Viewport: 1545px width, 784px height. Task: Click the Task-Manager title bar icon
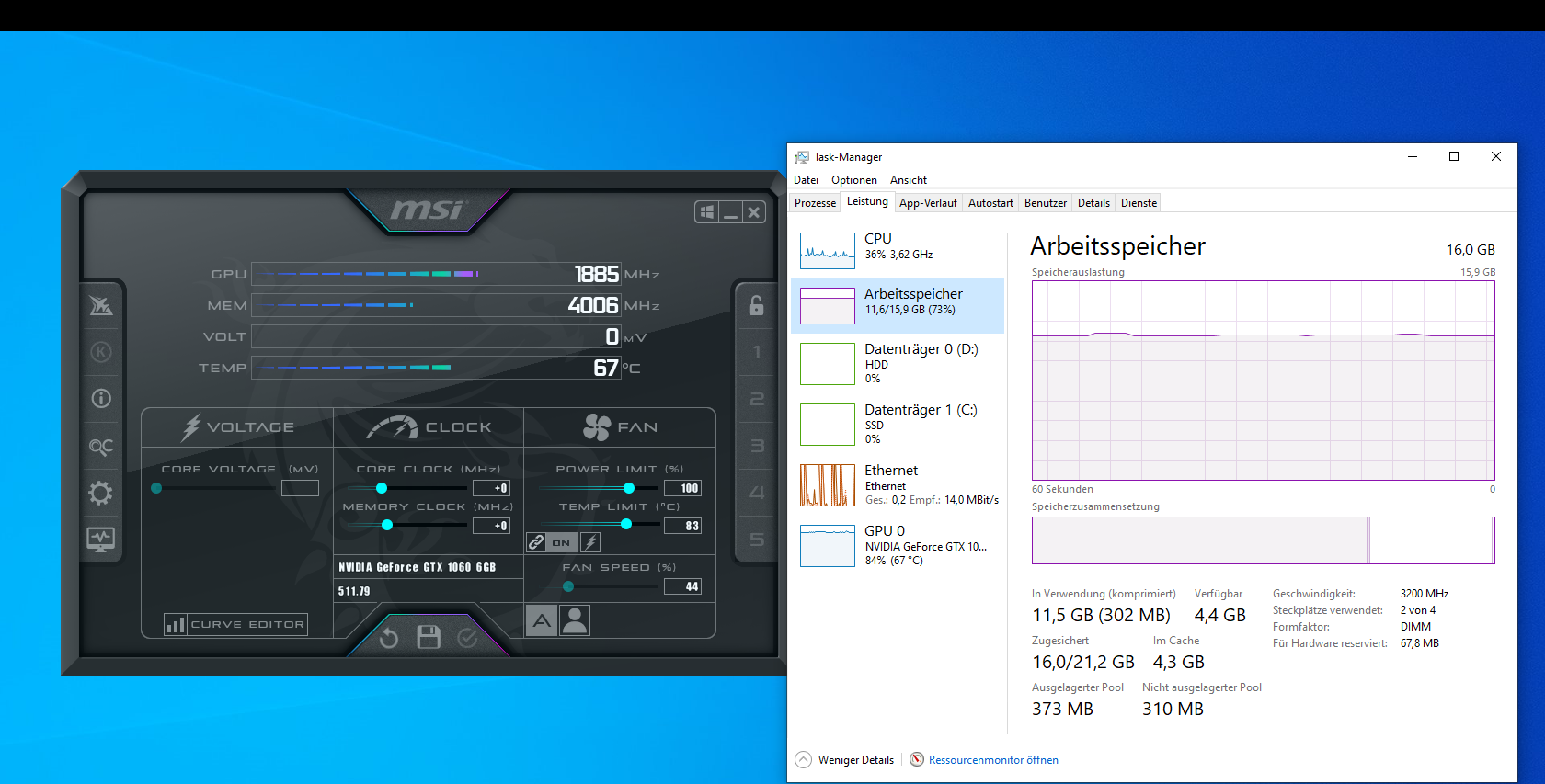[802, 157]
